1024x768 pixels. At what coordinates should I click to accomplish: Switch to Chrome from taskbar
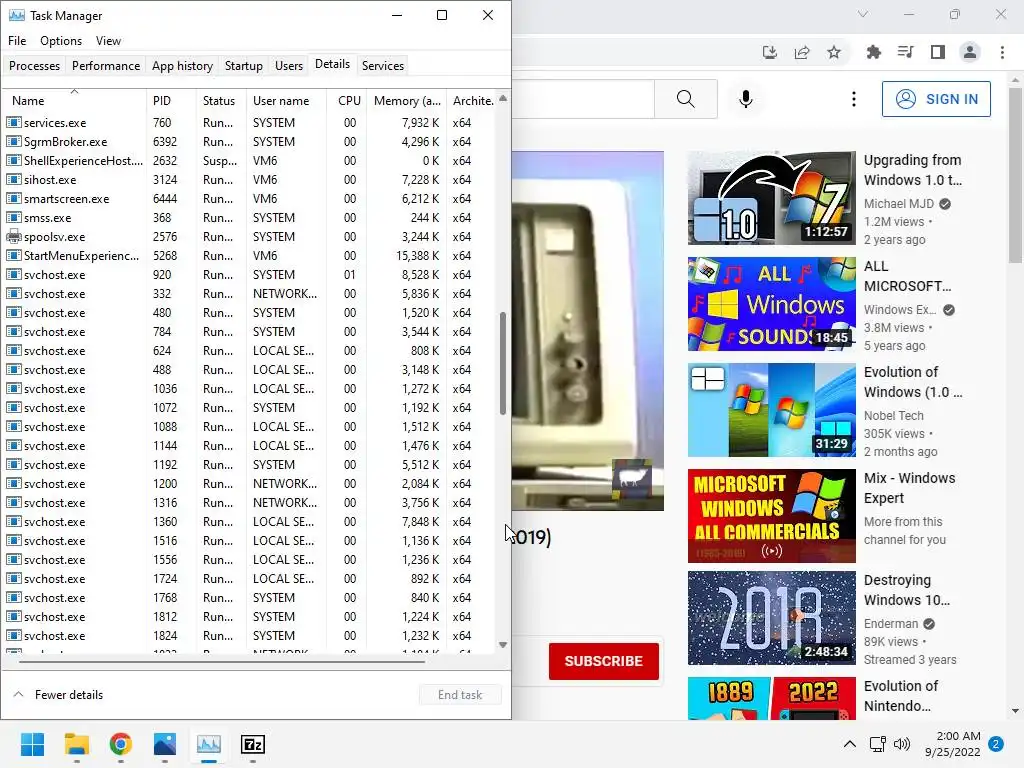tap(121, 744)
